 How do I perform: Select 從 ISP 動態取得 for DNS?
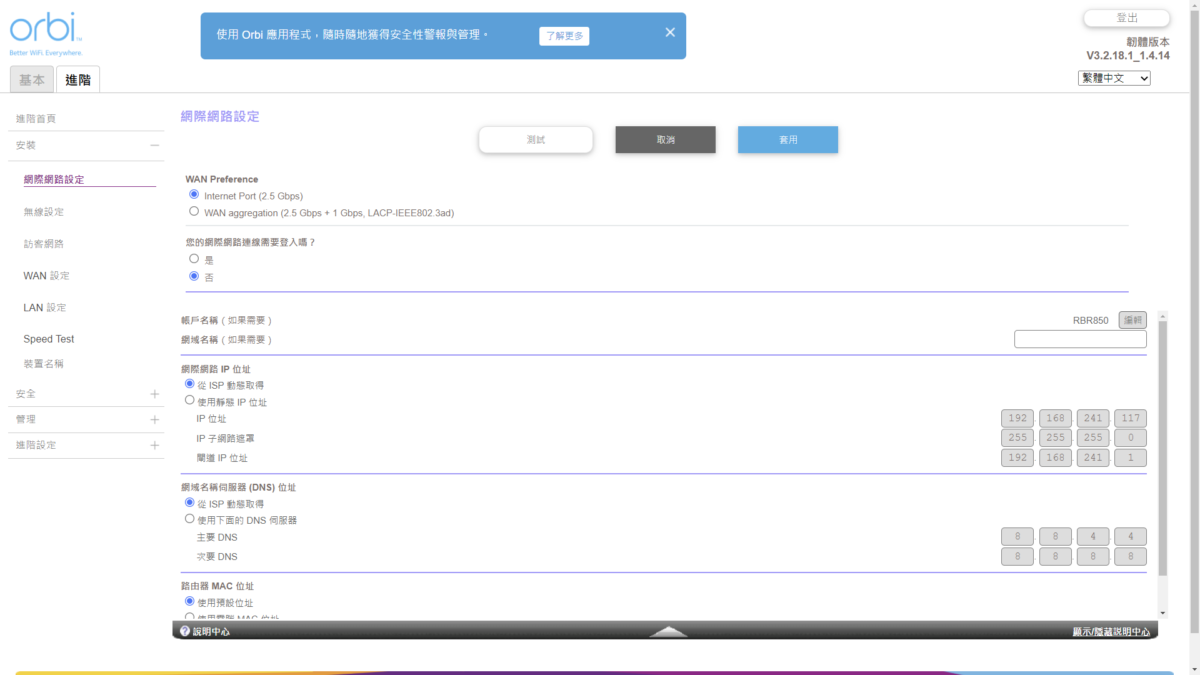click(x=190, y=503)
